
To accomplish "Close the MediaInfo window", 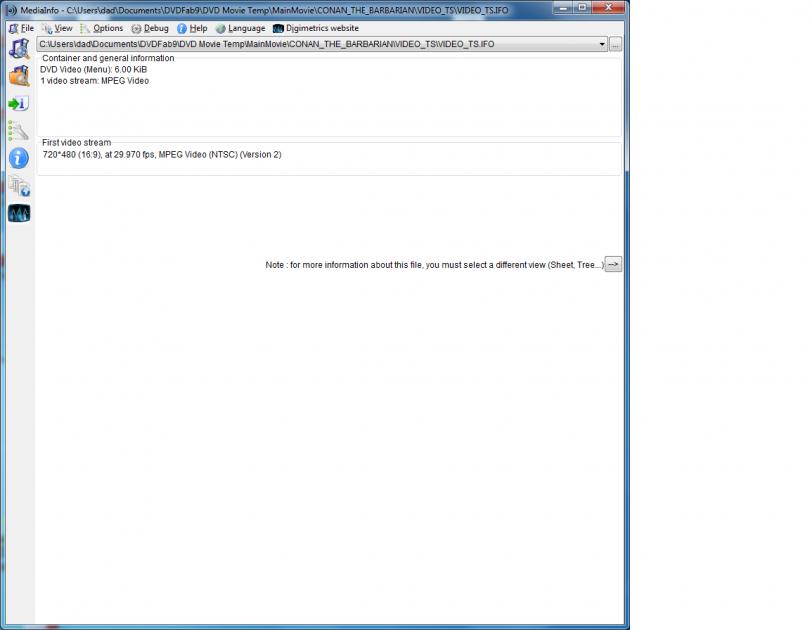I will pos(609,8).
